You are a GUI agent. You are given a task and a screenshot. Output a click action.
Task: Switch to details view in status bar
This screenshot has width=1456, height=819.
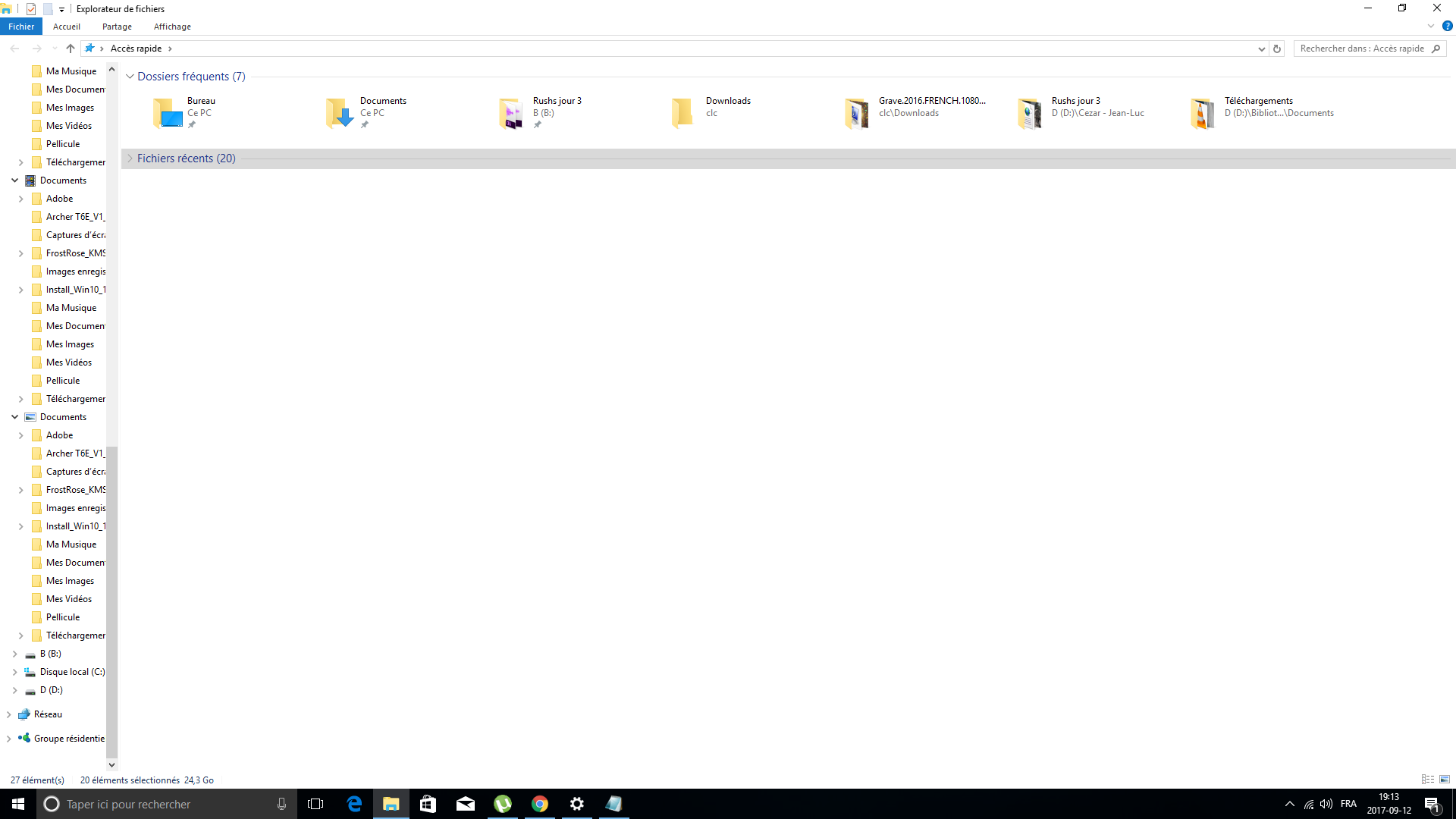(1428, 780)
